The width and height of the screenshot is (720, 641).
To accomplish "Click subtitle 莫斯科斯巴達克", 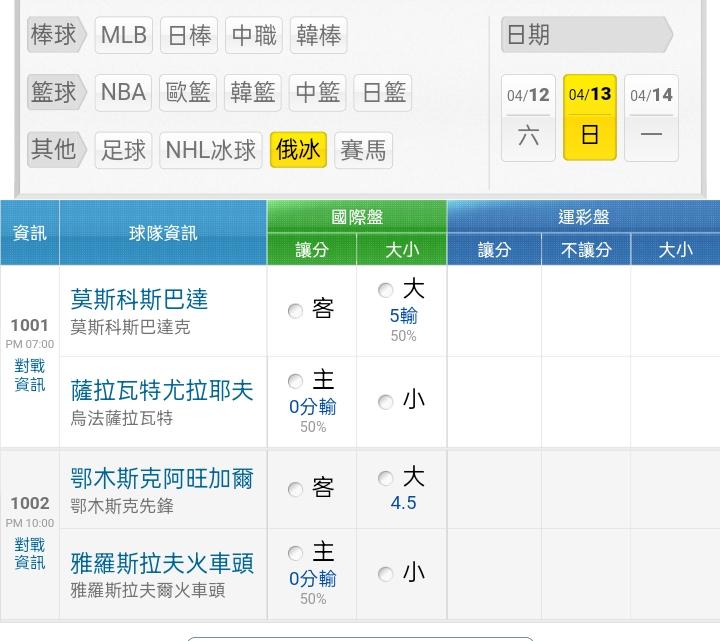I will click(130, 327).
